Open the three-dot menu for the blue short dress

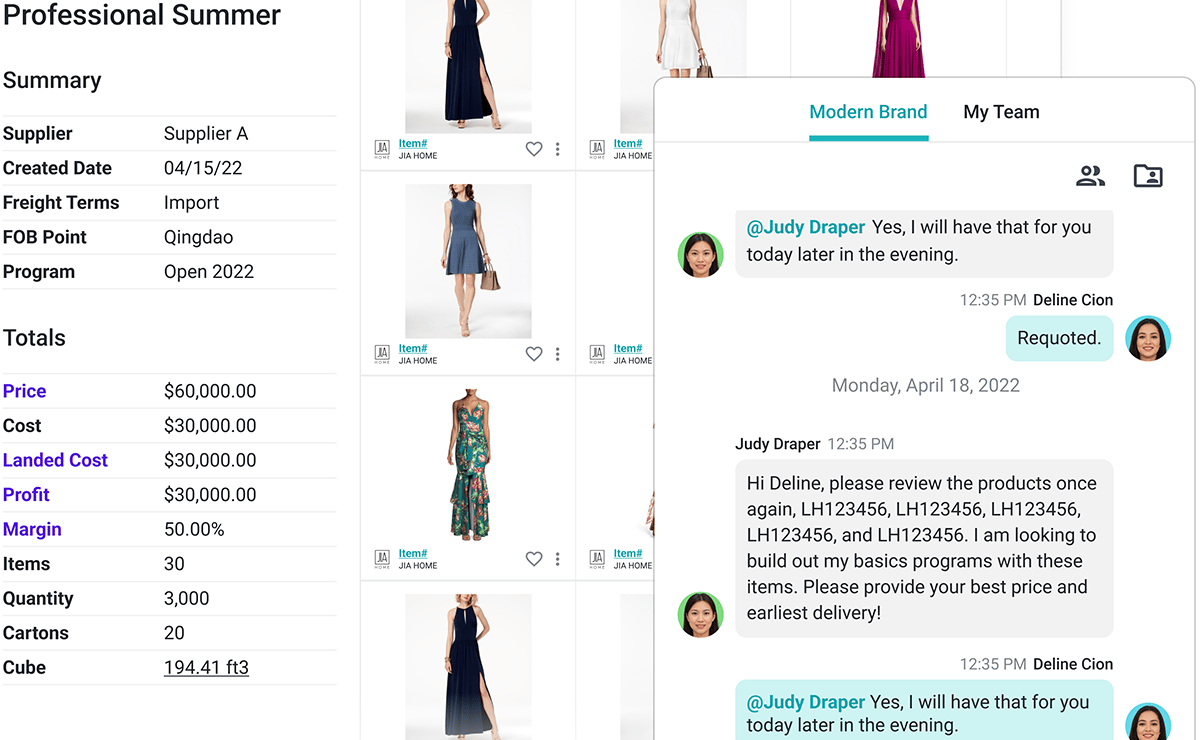(558, 354)
